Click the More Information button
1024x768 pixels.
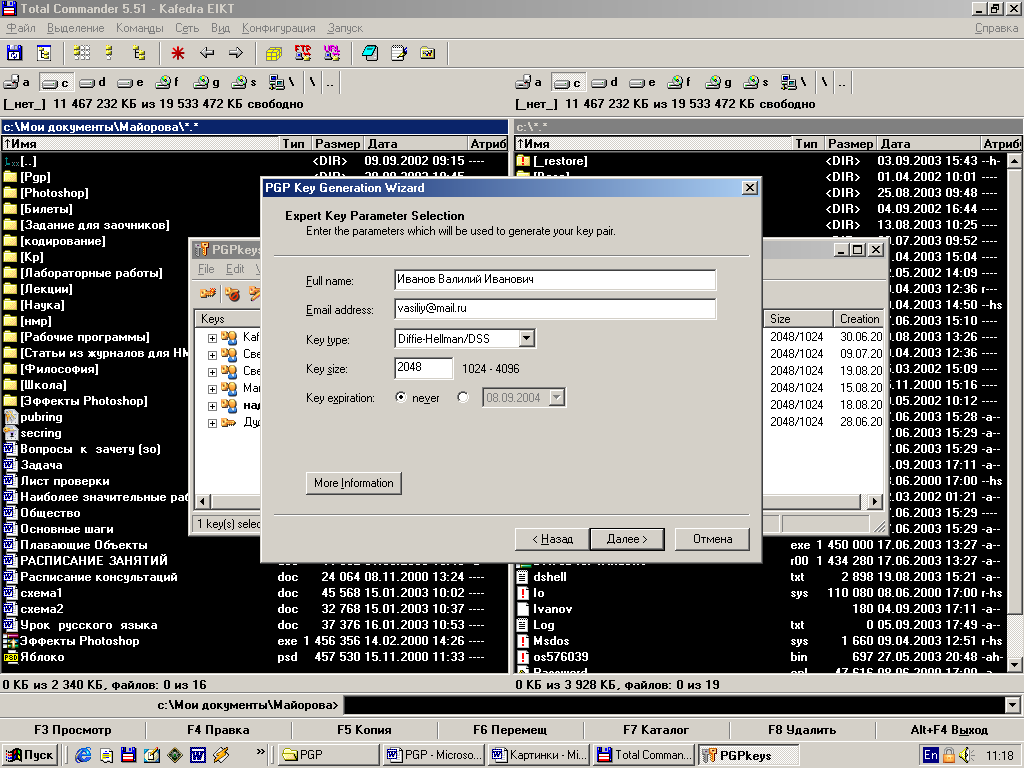coord(353,483)
